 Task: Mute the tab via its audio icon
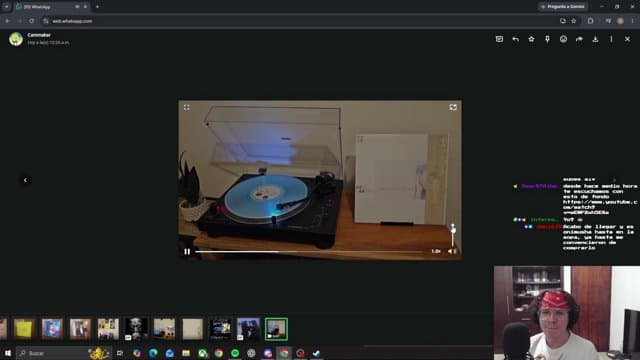click(77, 7)
